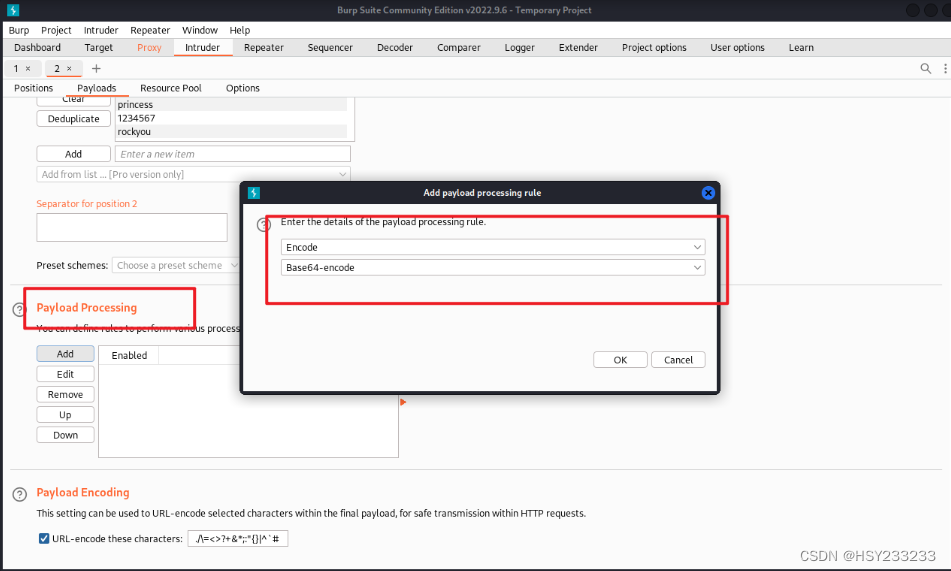This screenshot has height=571, width=951.
Task: Open the Project menu
Action: coord(56,30)
